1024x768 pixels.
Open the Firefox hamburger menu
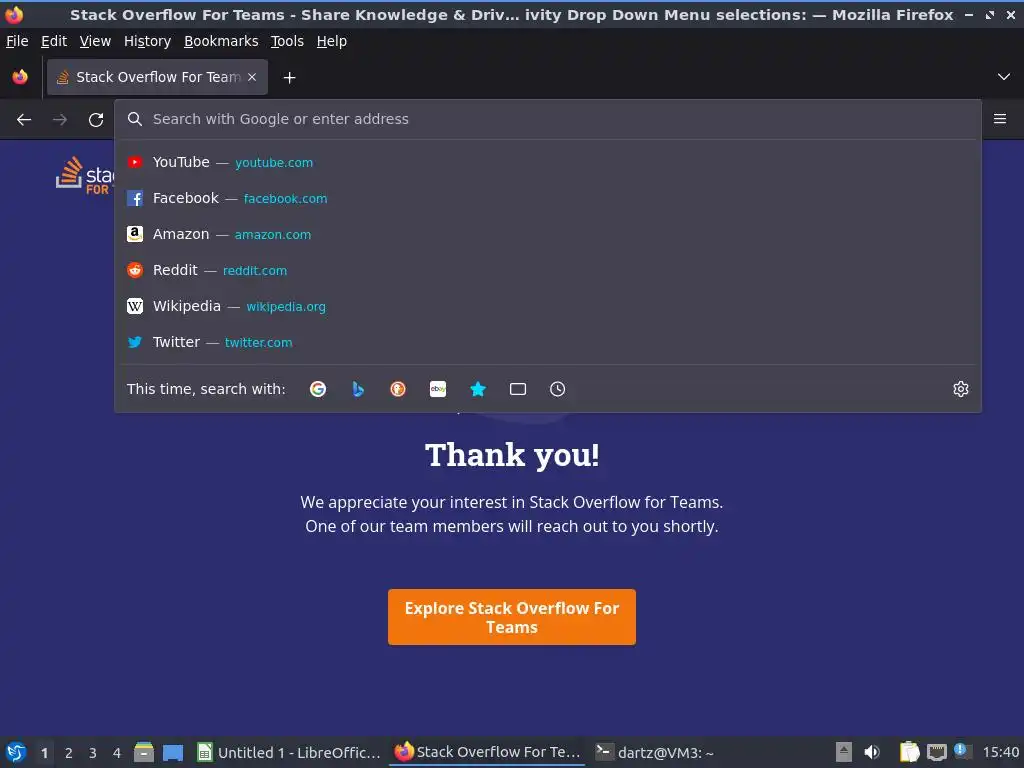click(1000, 119)
